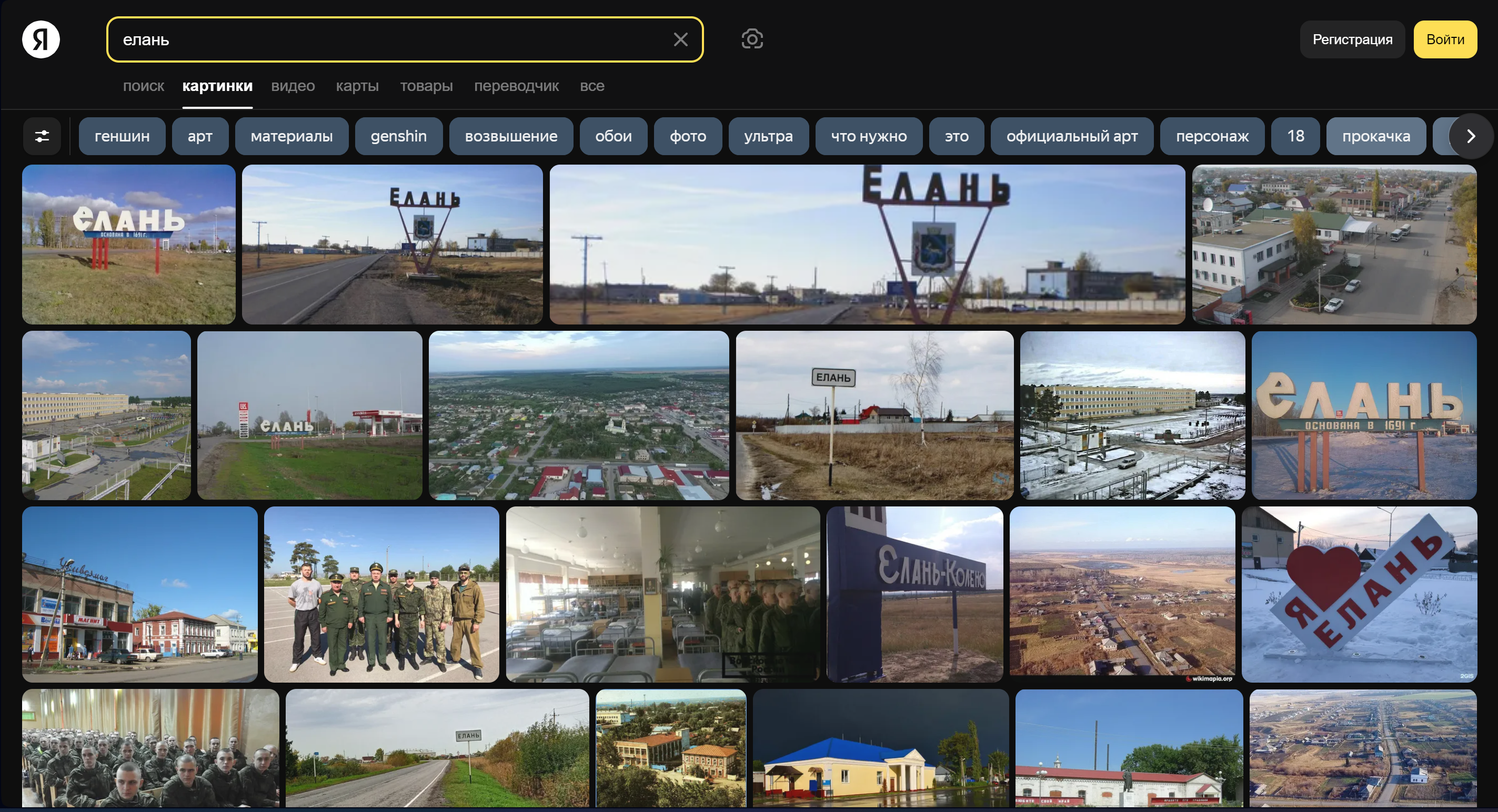The height and width of the screenshot is (812, 1498).
Task: Select the персонаж filter chip
Action: [x=1211, y=136]
